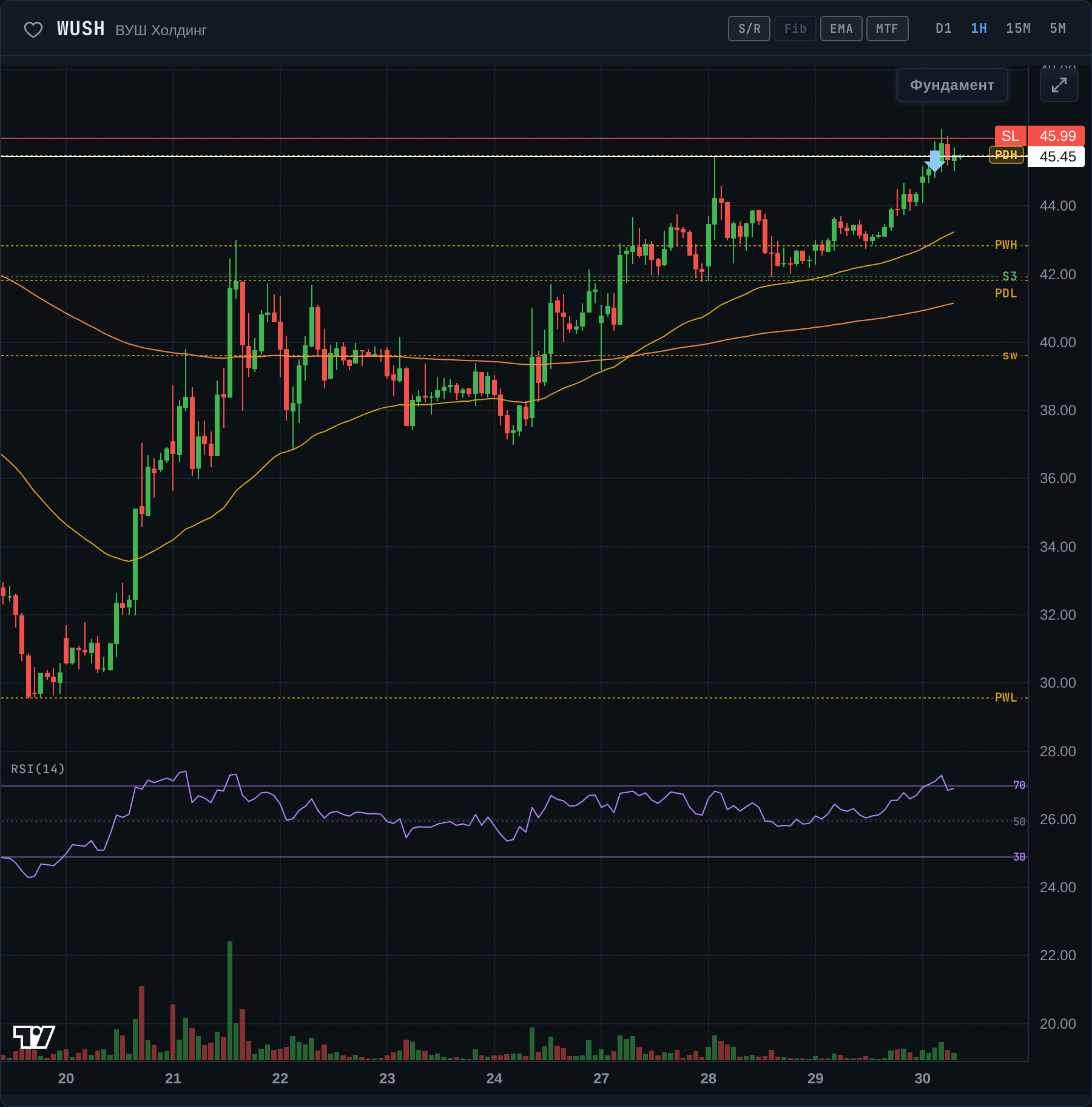Click the SL 45.99 price label

[1040, 136]
